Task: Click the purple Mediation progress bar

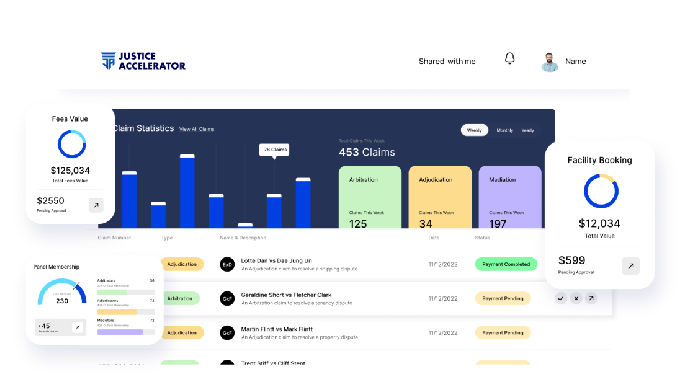Action: pyautogui.click(x=126, y=332)
